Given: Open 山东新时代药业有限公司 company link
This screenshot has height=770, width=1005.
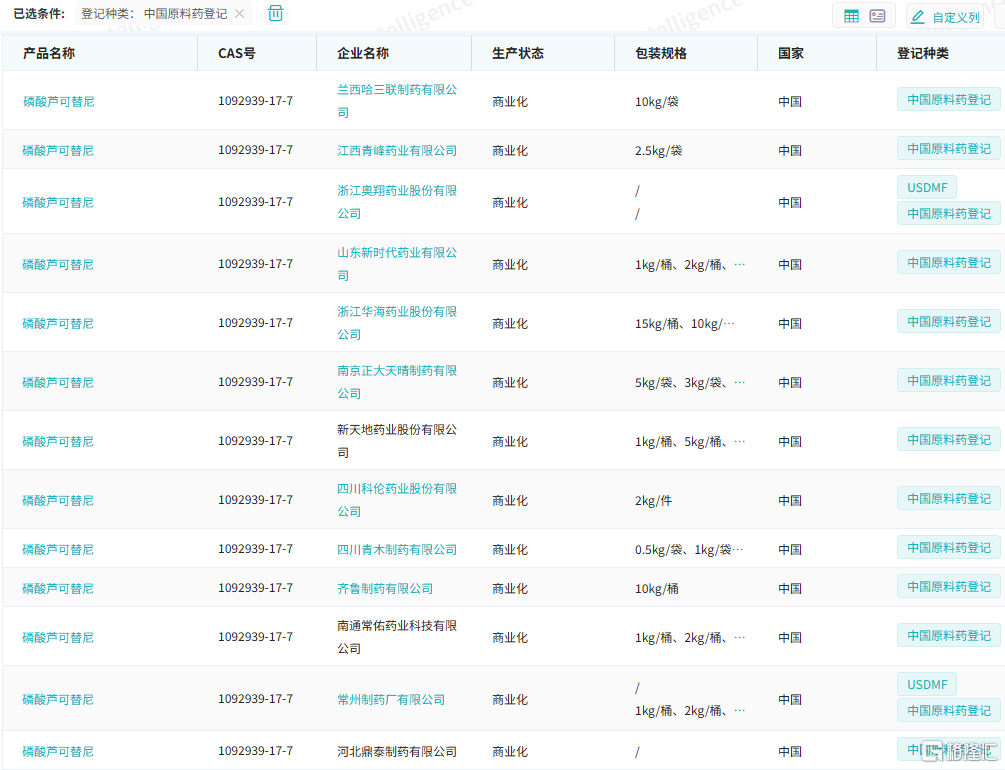Looking at the screenshot, I should (x=397, y=264).
